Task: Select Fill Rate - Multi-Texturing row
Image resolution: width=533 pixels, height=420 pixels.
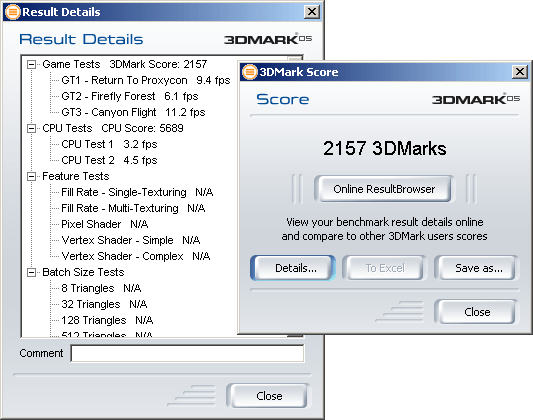Action: [x=133, y=208]
